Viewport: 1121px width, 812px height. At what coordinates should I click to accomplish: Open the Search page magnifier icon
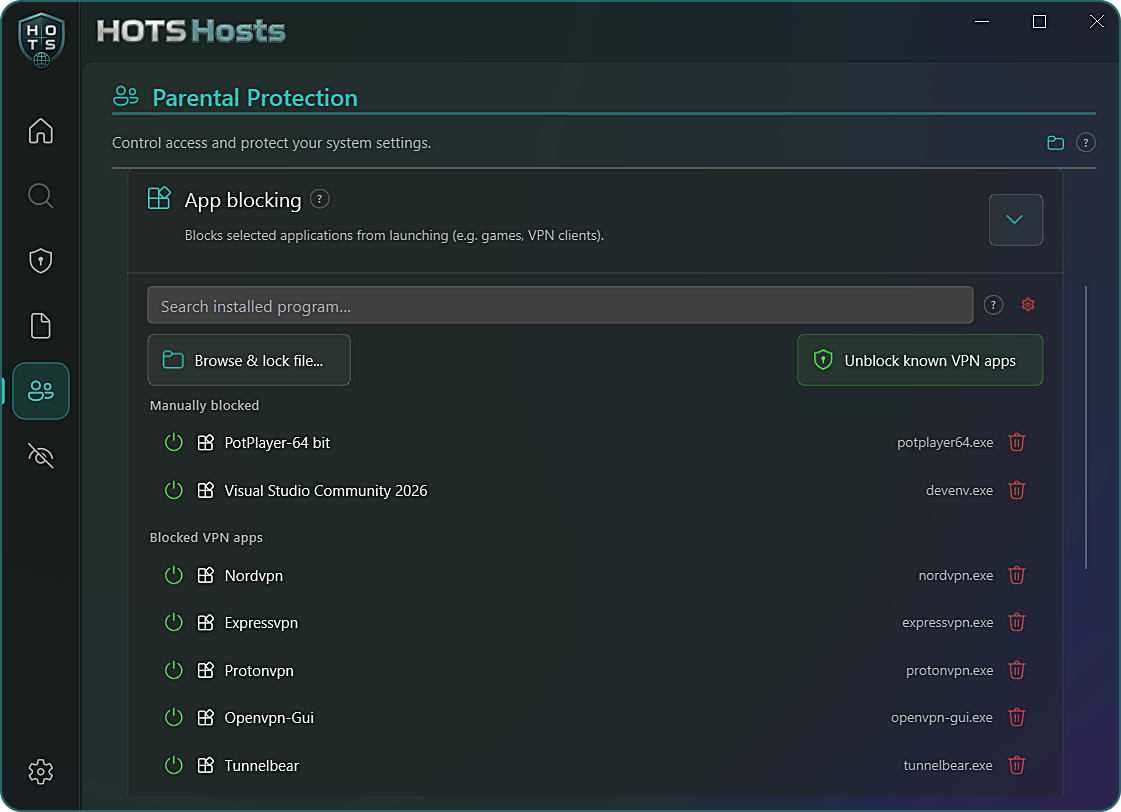(x=41, y=196)
